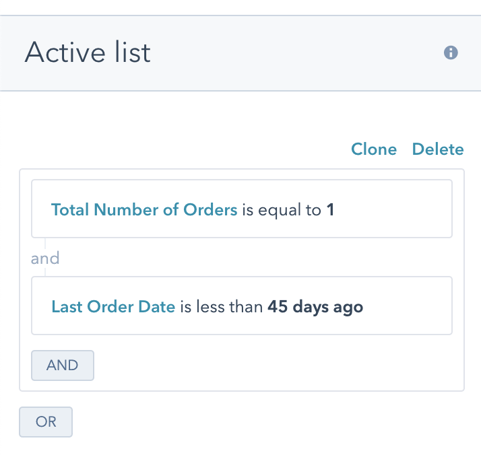Click empty space right of Total Orders filter
This screenshot has height=455, width=481.
click(x=393, y=209)
